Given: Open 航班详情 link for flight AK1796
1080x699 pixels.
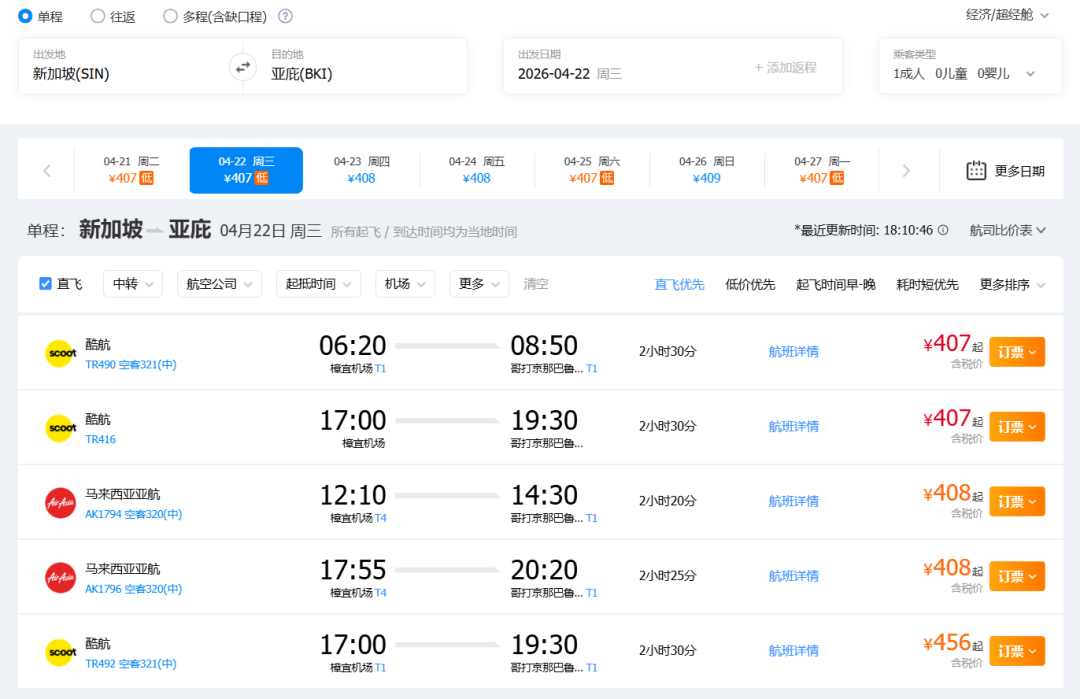Looking at the screenshot, I should pos(793,576).
